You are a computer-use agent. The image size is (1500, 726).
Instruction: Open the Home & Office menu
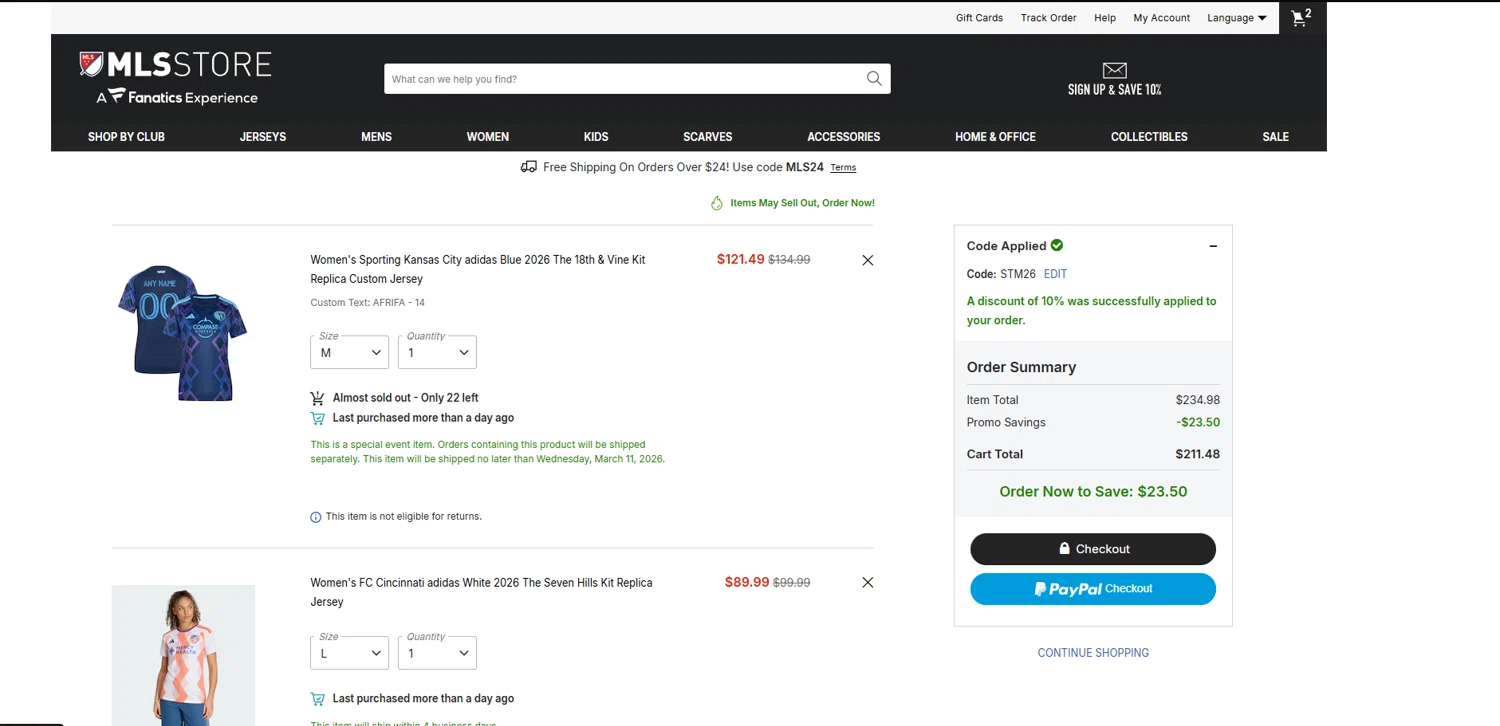[x=995, y=137]
